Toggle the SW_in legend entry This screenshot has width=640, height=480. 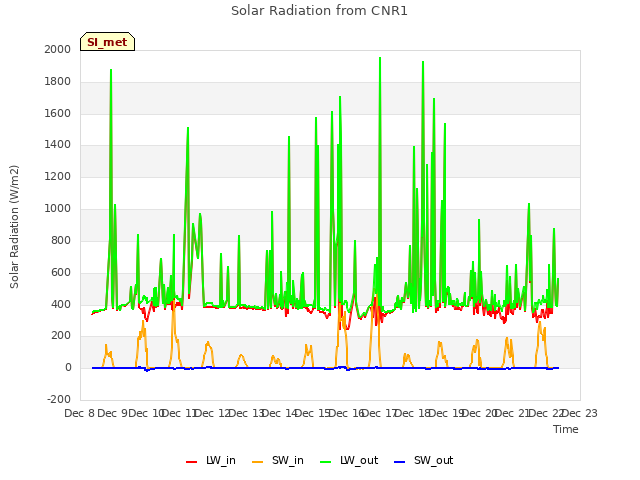278,460
